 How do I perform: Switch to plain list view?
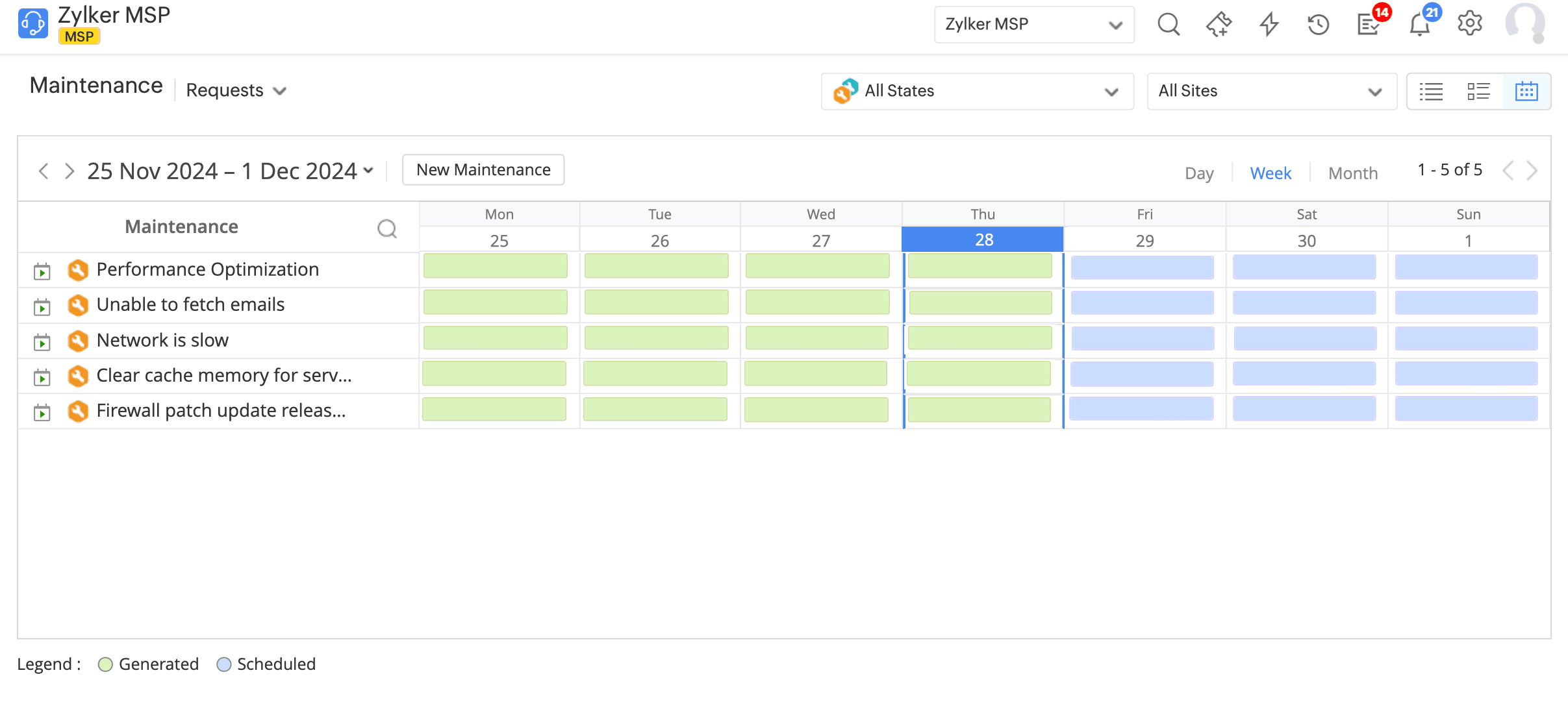[x=1431, y=92]
